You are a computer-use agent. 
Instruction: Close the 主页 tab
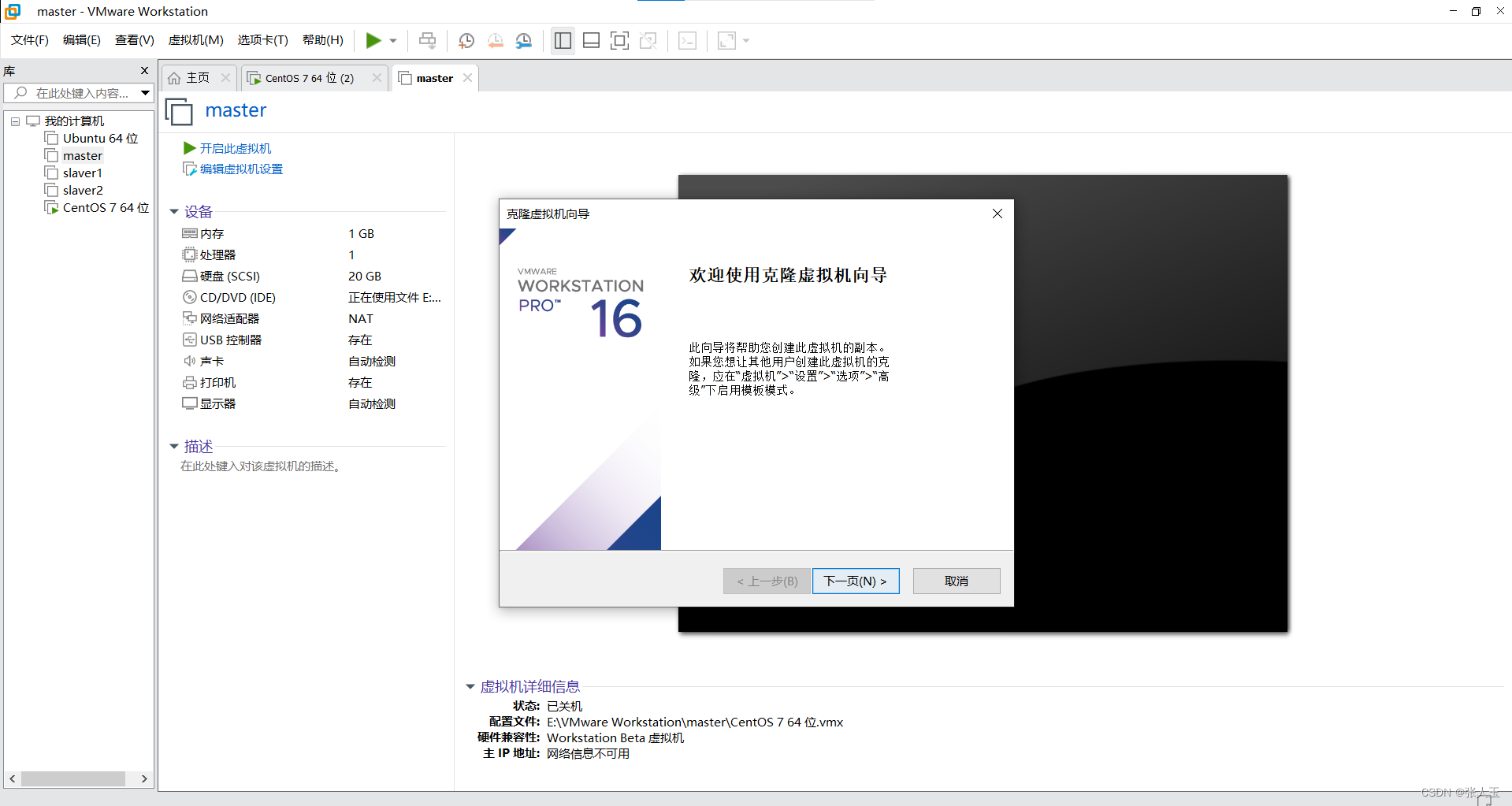pos(226,77)
